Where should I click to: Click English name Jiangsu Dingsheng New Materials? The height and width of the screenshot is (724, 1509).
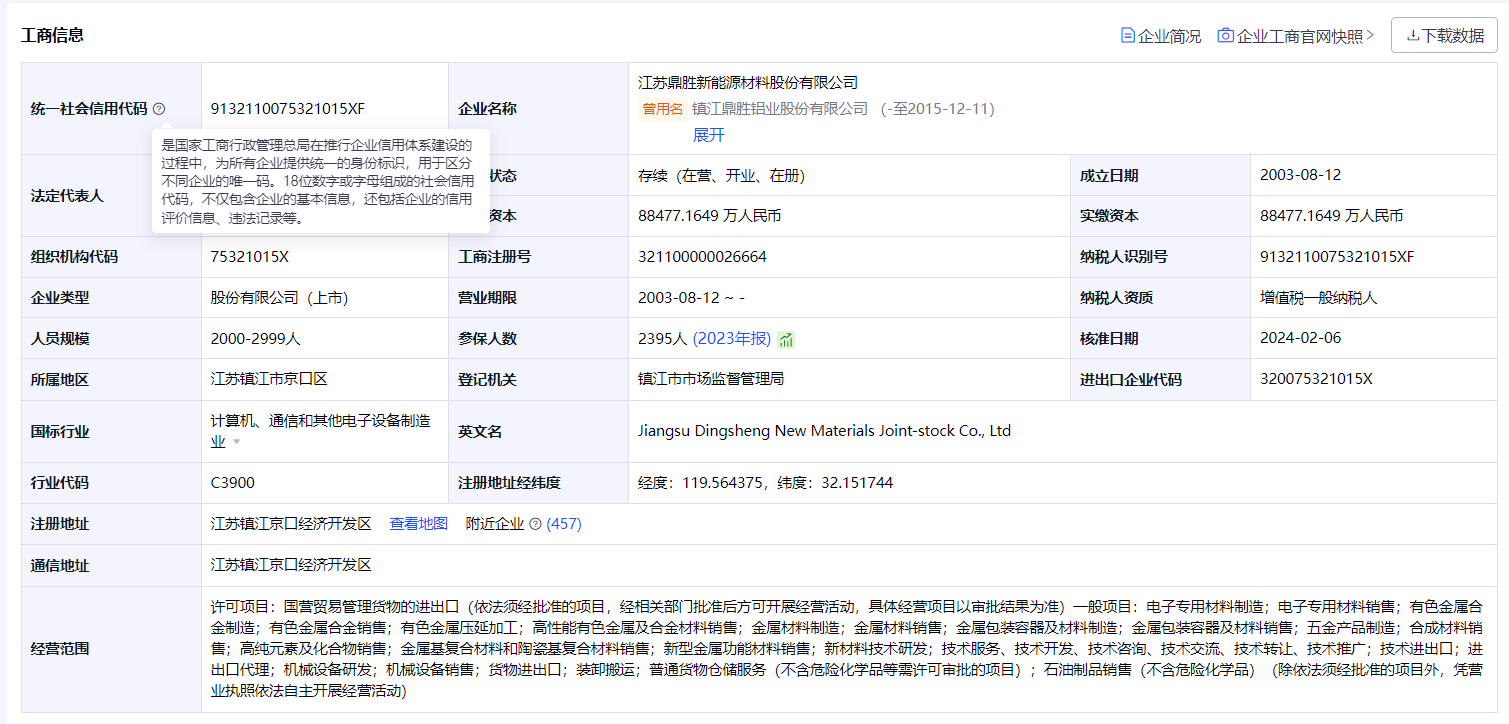click(825, 431)
